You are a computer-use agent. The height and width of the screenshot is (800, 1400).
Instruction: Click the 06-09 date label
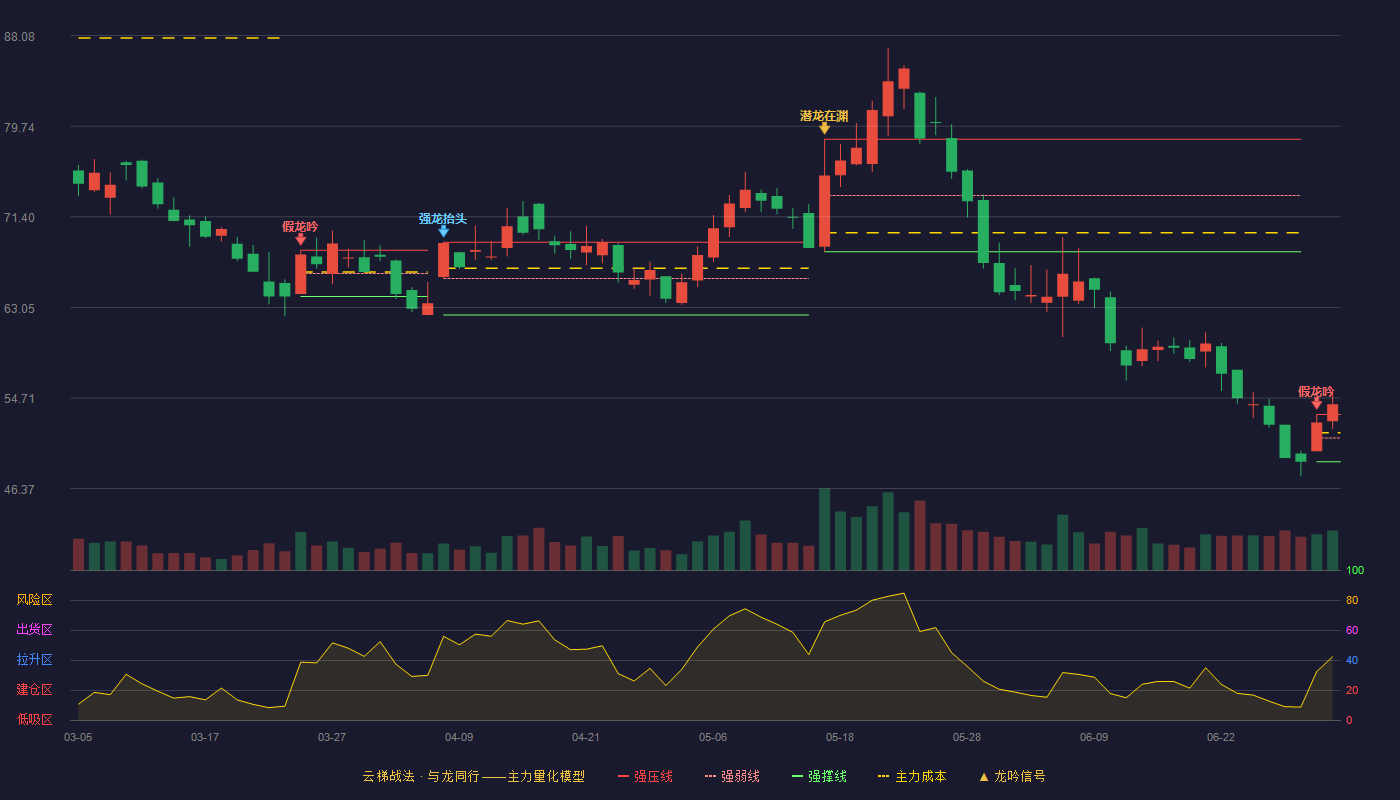pyautogui.click(x=1094, y=737)
